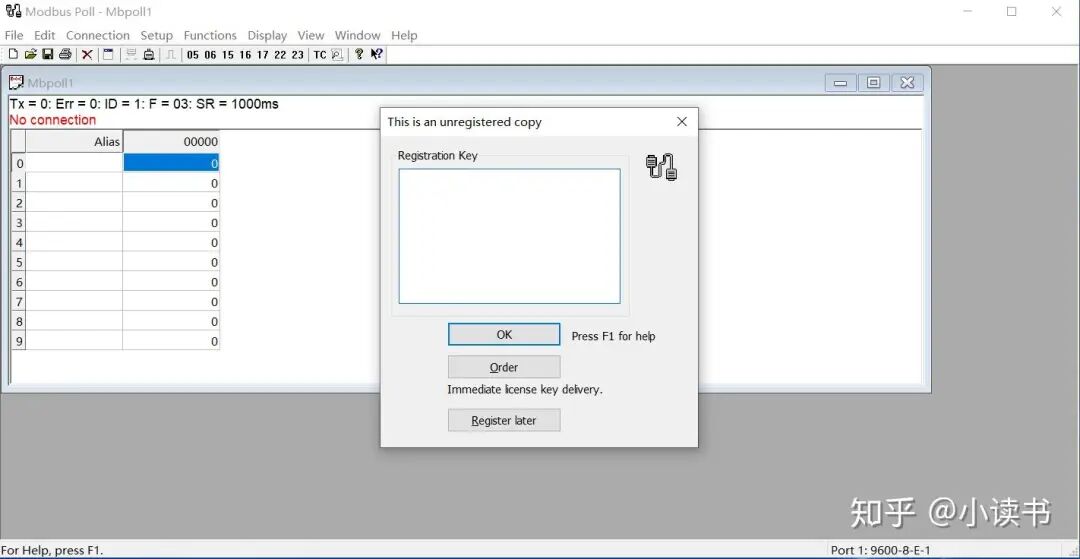Screen dimensions: 1080x559
Task: Click the alias cell of row 2
Action: tap(74, 203)
